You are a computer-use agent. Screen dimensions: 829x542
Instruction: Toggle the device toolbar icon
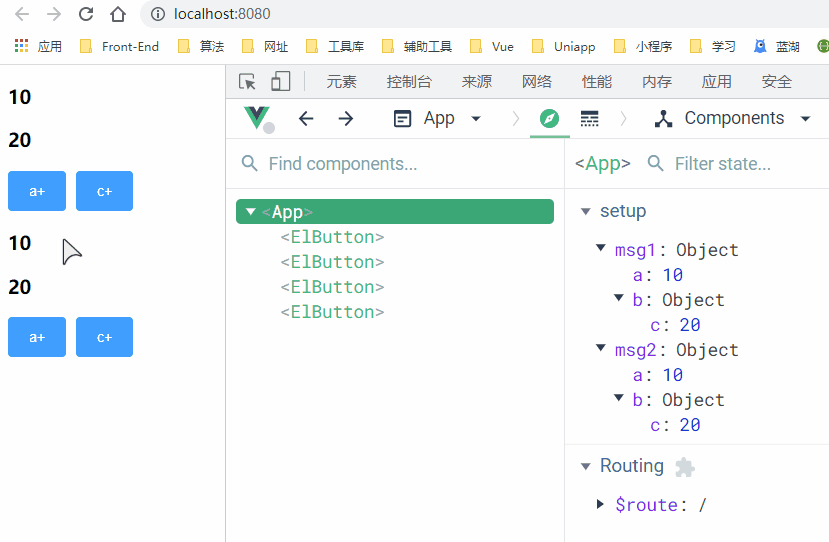(x=281, y=81)
